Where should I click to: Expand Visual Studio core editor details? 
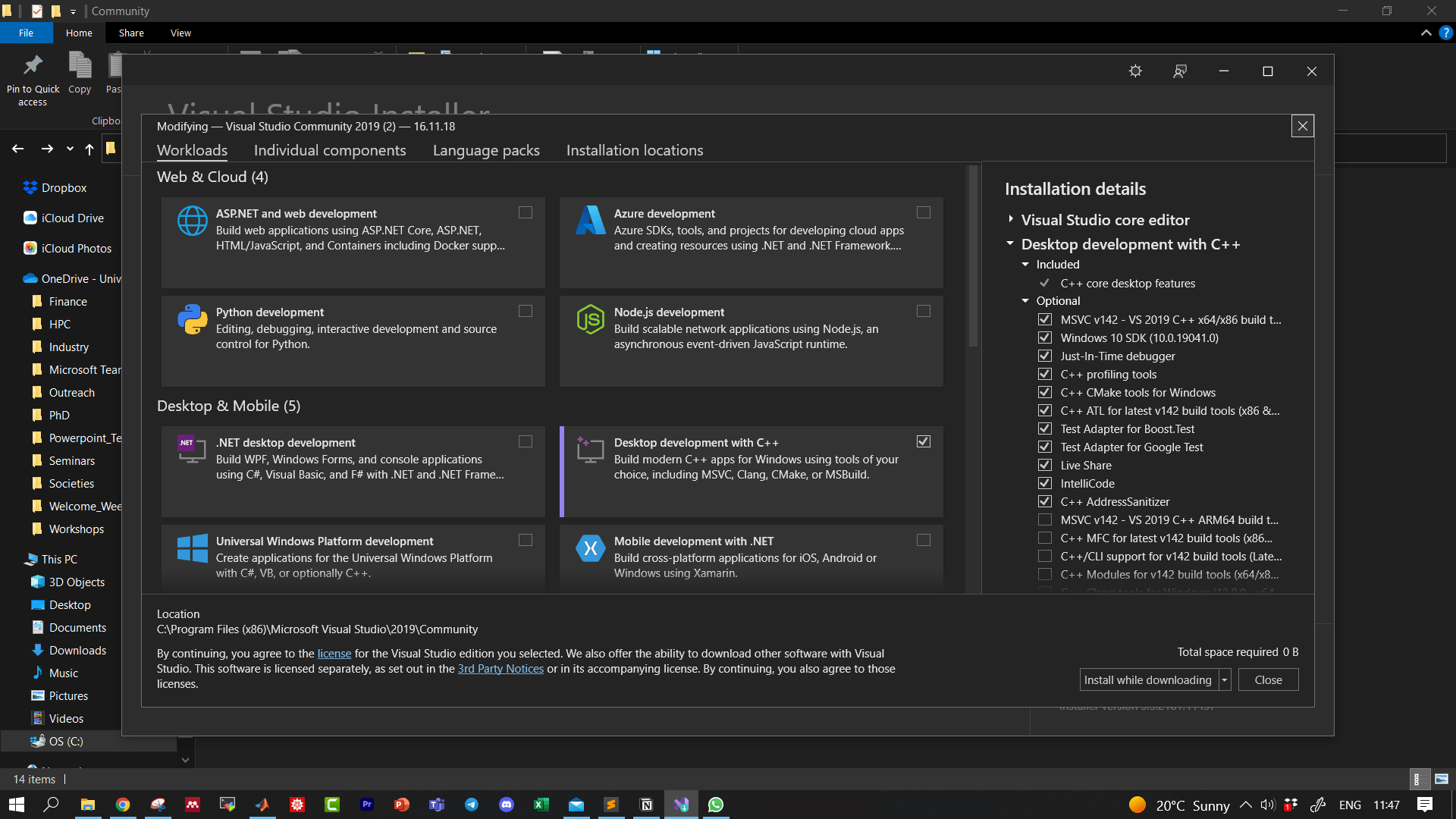click(x=1011, y=219)
